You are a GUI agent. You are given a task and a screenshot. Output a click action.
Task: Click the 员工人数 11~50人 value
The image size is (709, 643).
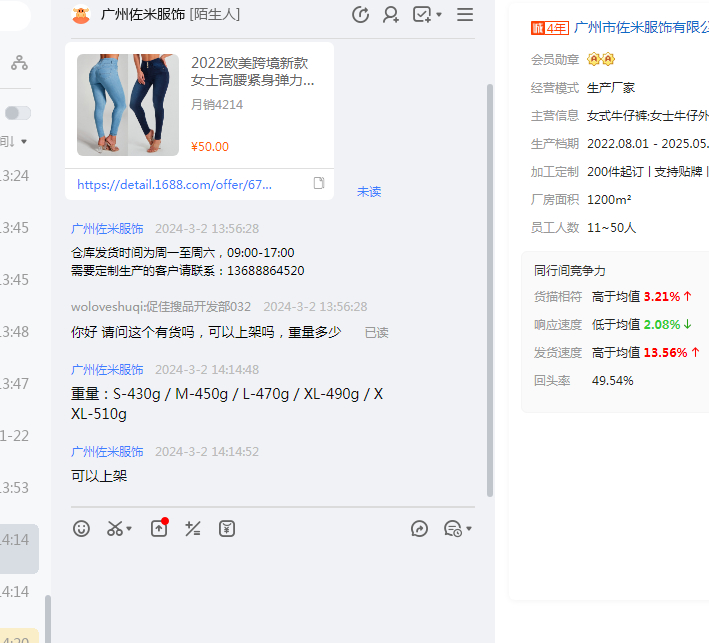[x=611, y=227]
